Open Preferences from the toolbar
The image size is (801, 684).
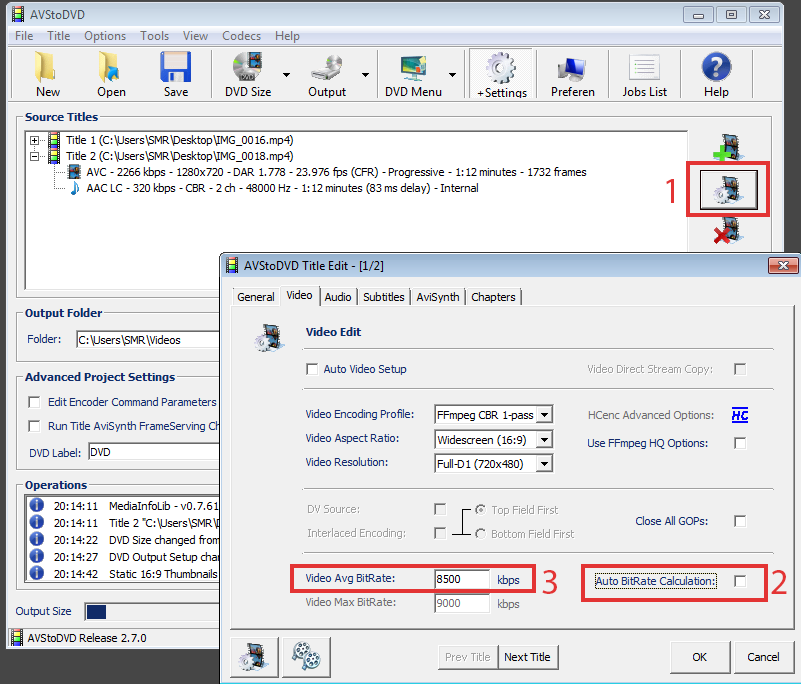[572, 74]
